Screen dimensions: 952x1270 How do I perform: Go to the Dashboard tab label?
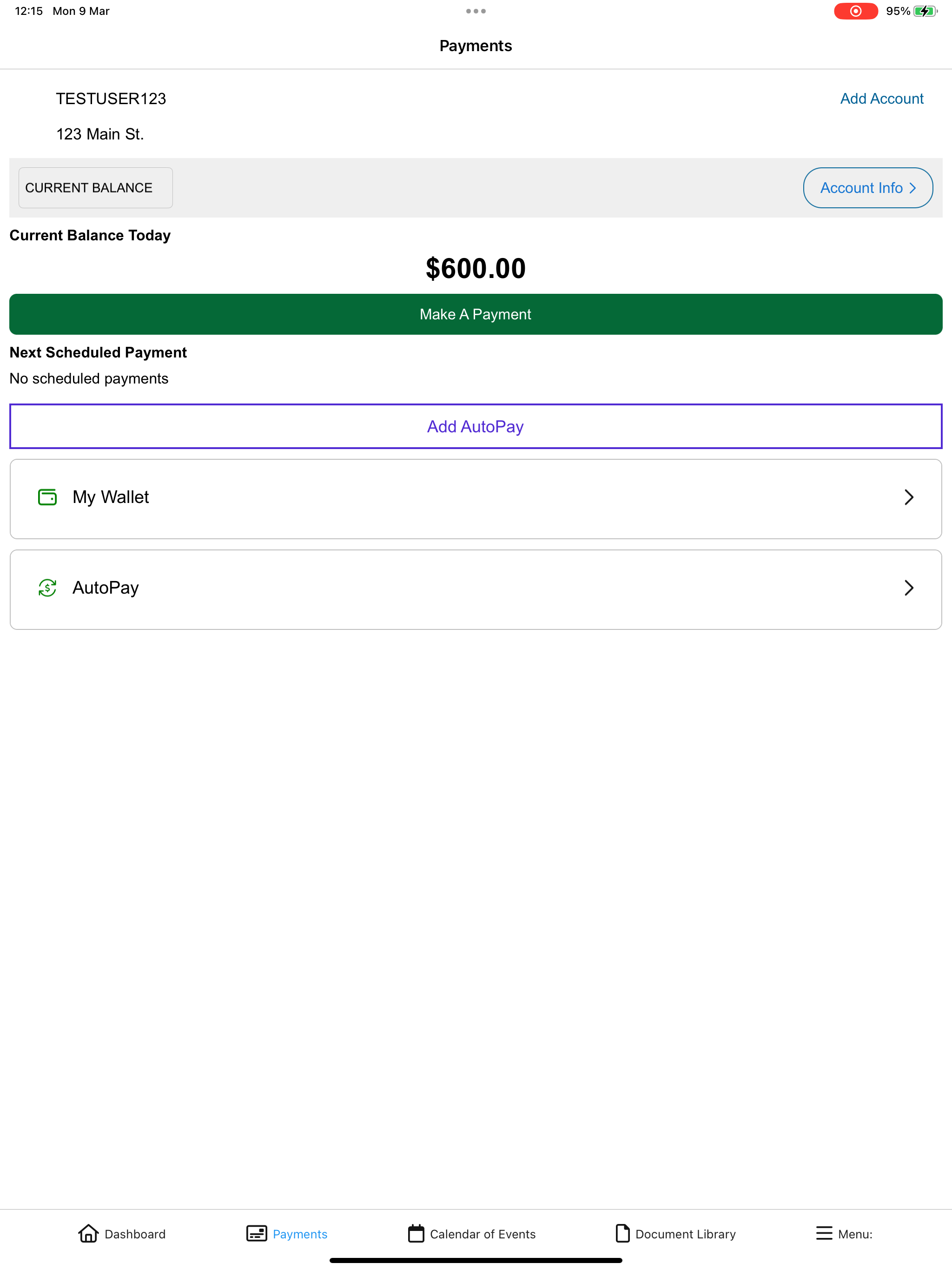(135, 1234)
